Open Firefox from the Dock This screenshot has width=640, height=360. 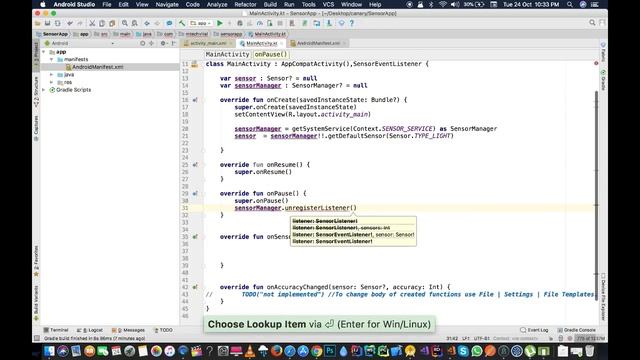click(276, 351)
